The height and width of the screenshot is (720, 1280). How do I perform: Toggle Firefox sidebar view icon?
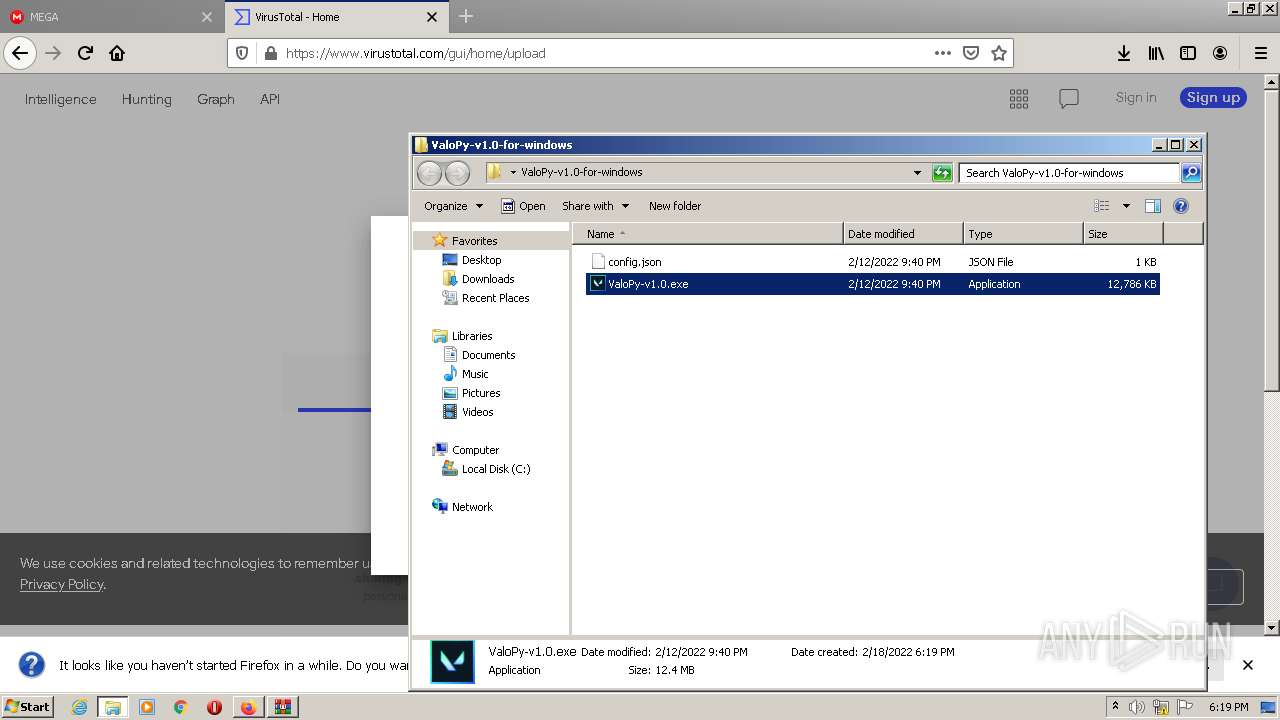click(1188, 53)
